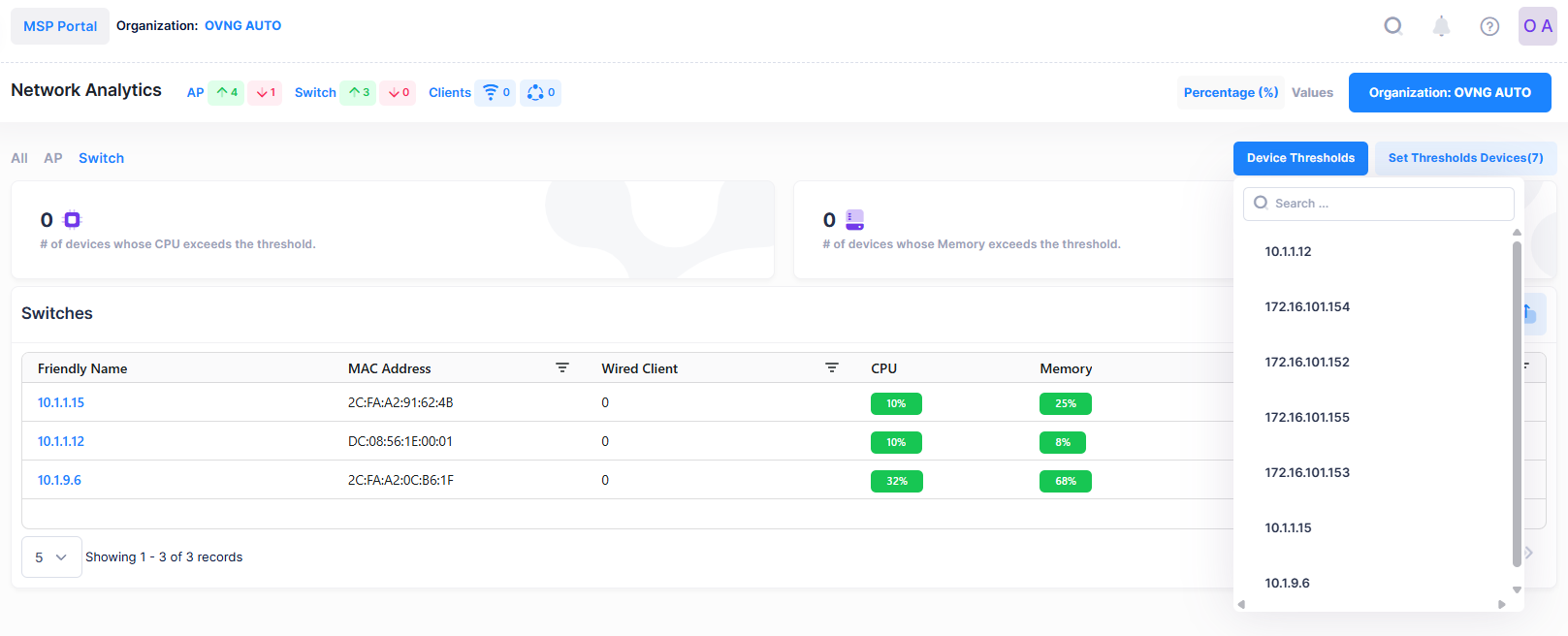
Task: Select the AP filter tab
Action: 53,158
